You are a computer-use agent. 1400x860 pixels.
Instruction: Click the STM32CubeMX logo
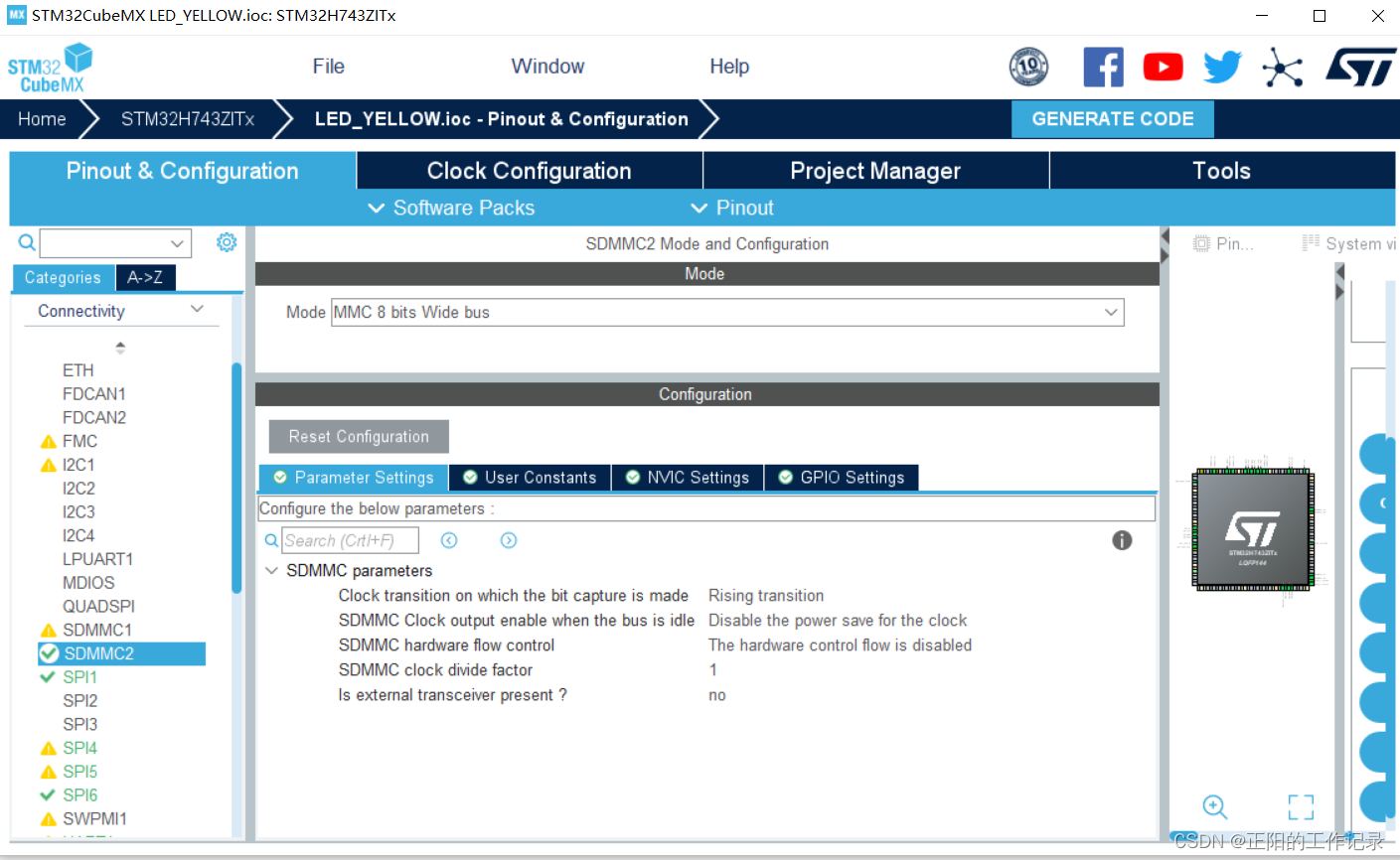point(50,68)
